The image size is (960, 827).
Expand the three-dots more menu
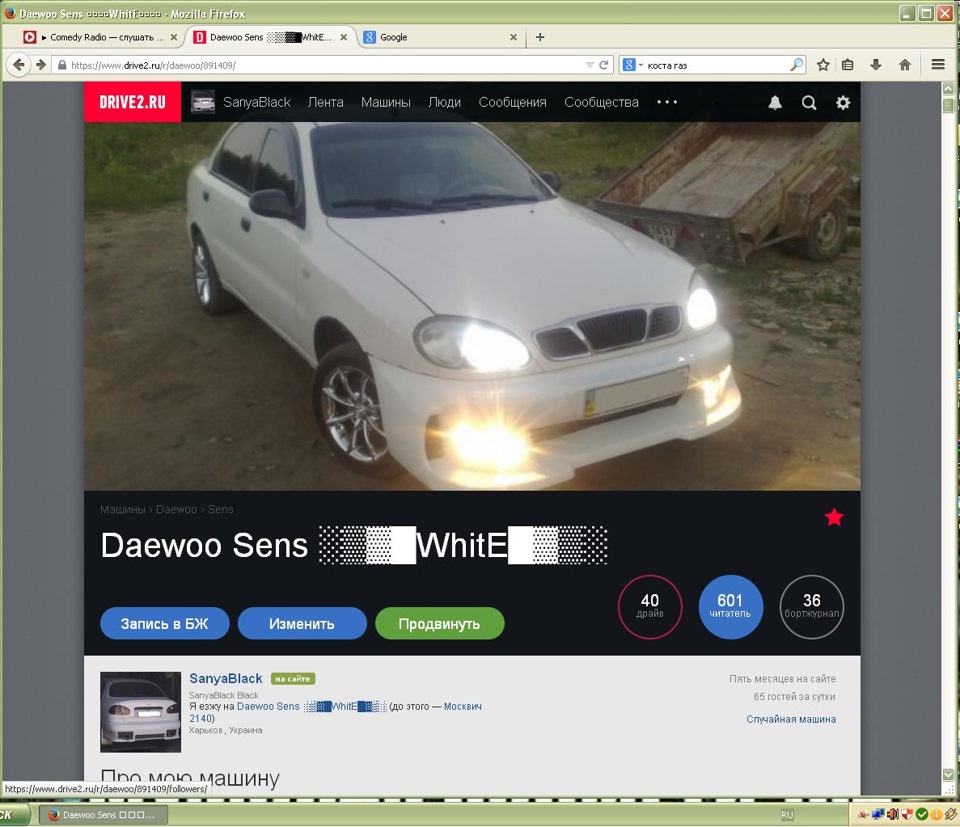click(667, 102)
